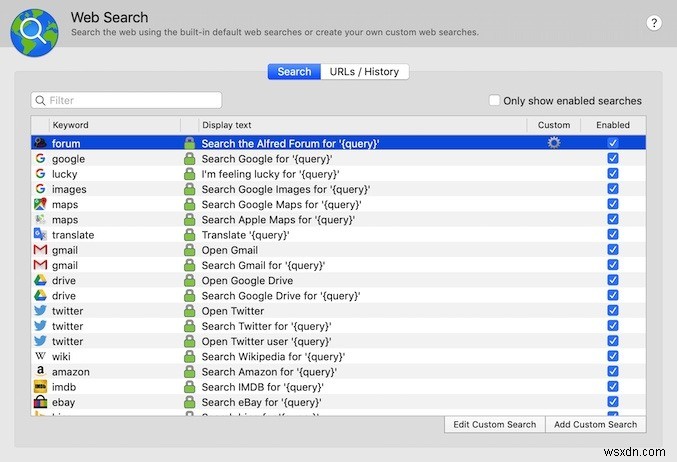Open the help question mark button

(654, 22)
